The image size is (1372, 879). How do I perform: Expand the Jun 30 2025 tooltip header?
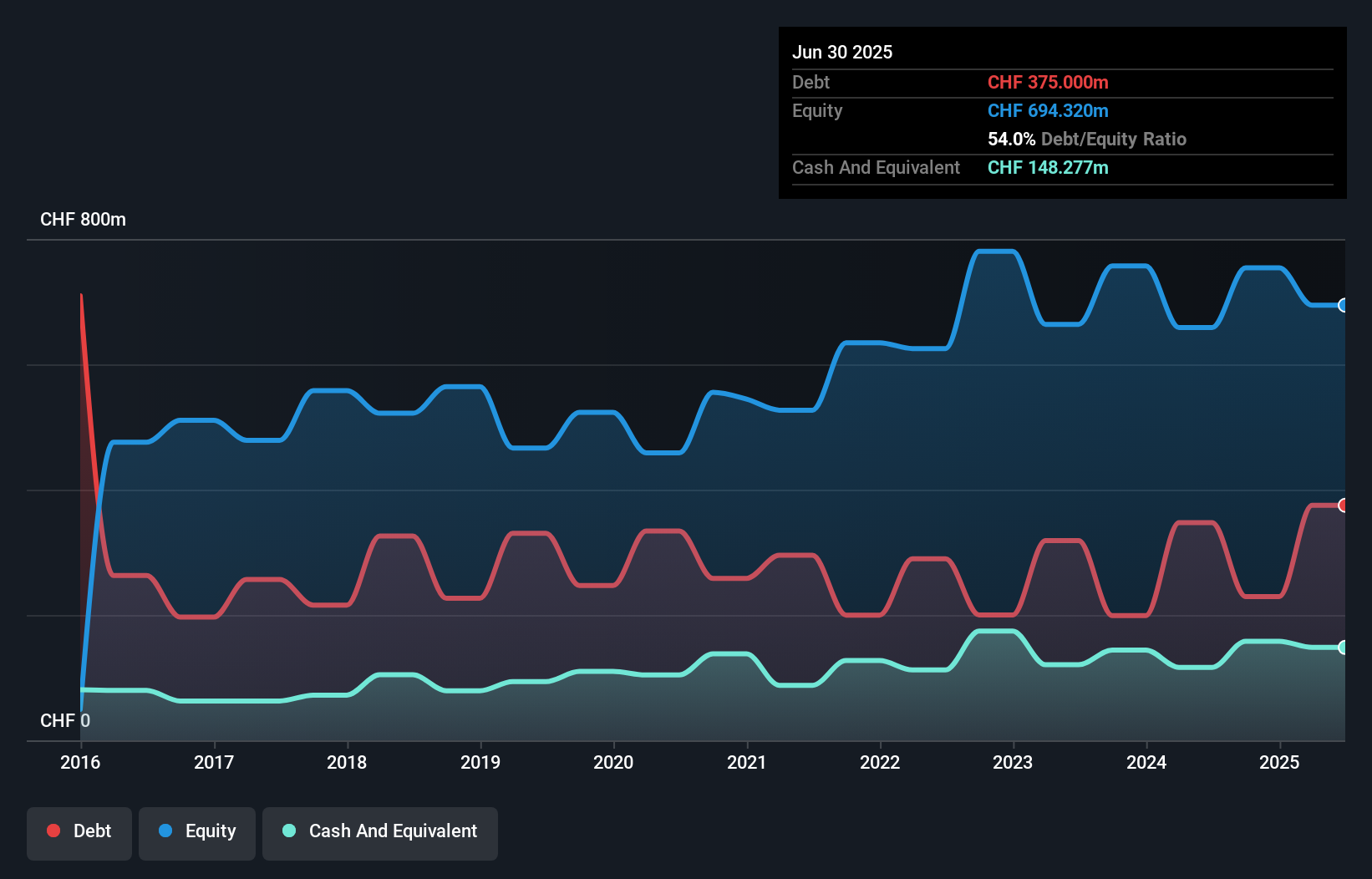point(841,52)
